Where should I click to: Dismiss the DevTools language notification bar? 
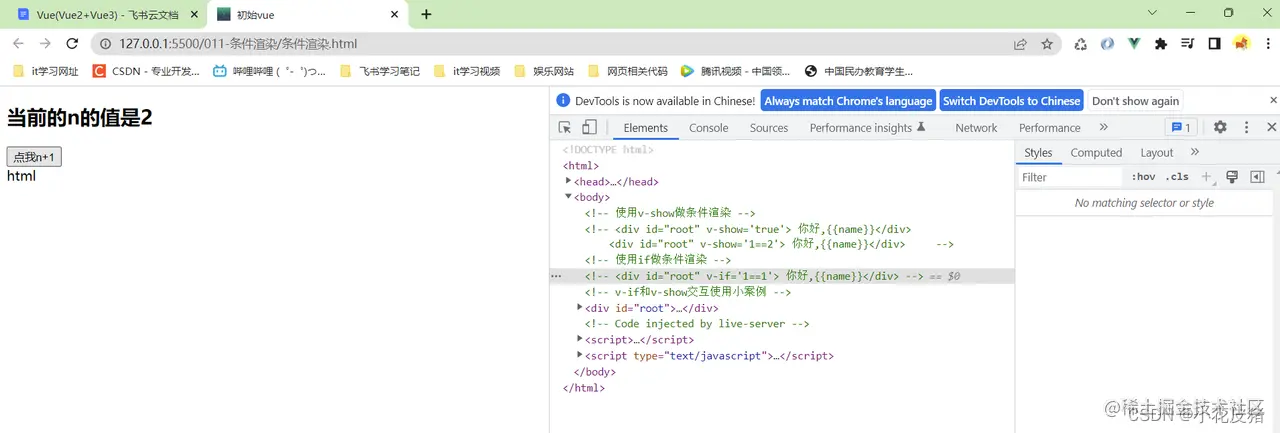click(x=1273, y=100)
